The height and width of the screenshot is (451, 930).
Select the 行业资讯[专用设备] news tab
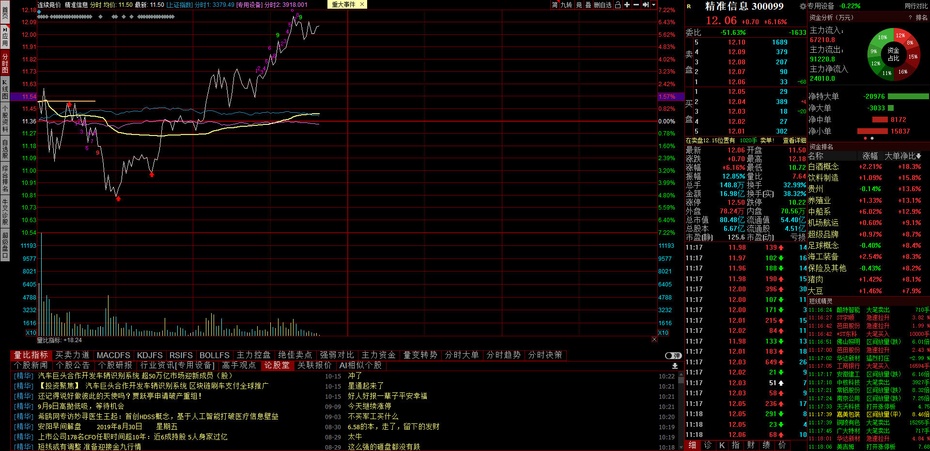[176, 365]
